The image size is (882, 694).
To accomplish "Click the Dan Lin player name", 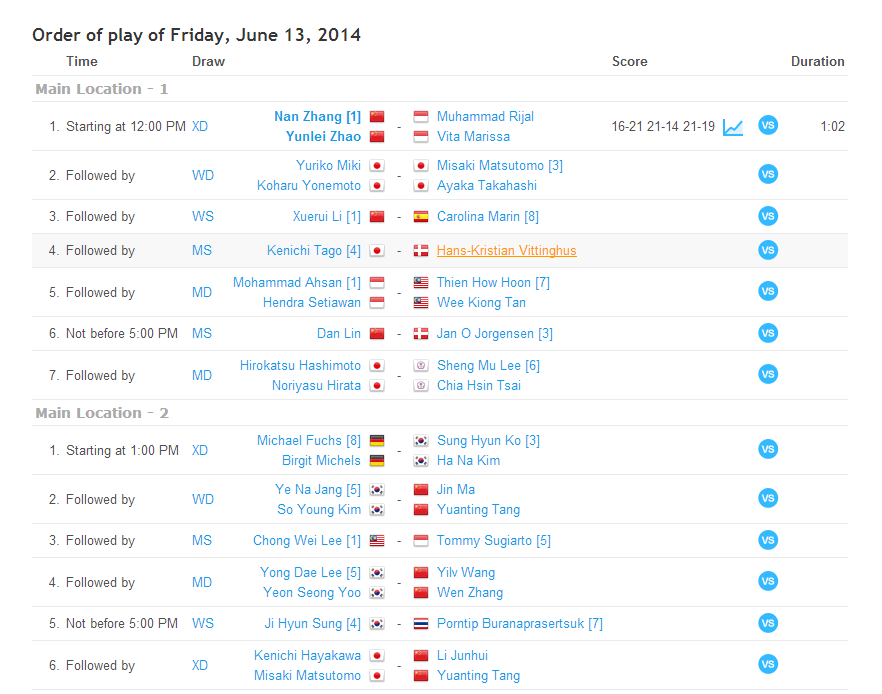I will click(x=338, y=333).
